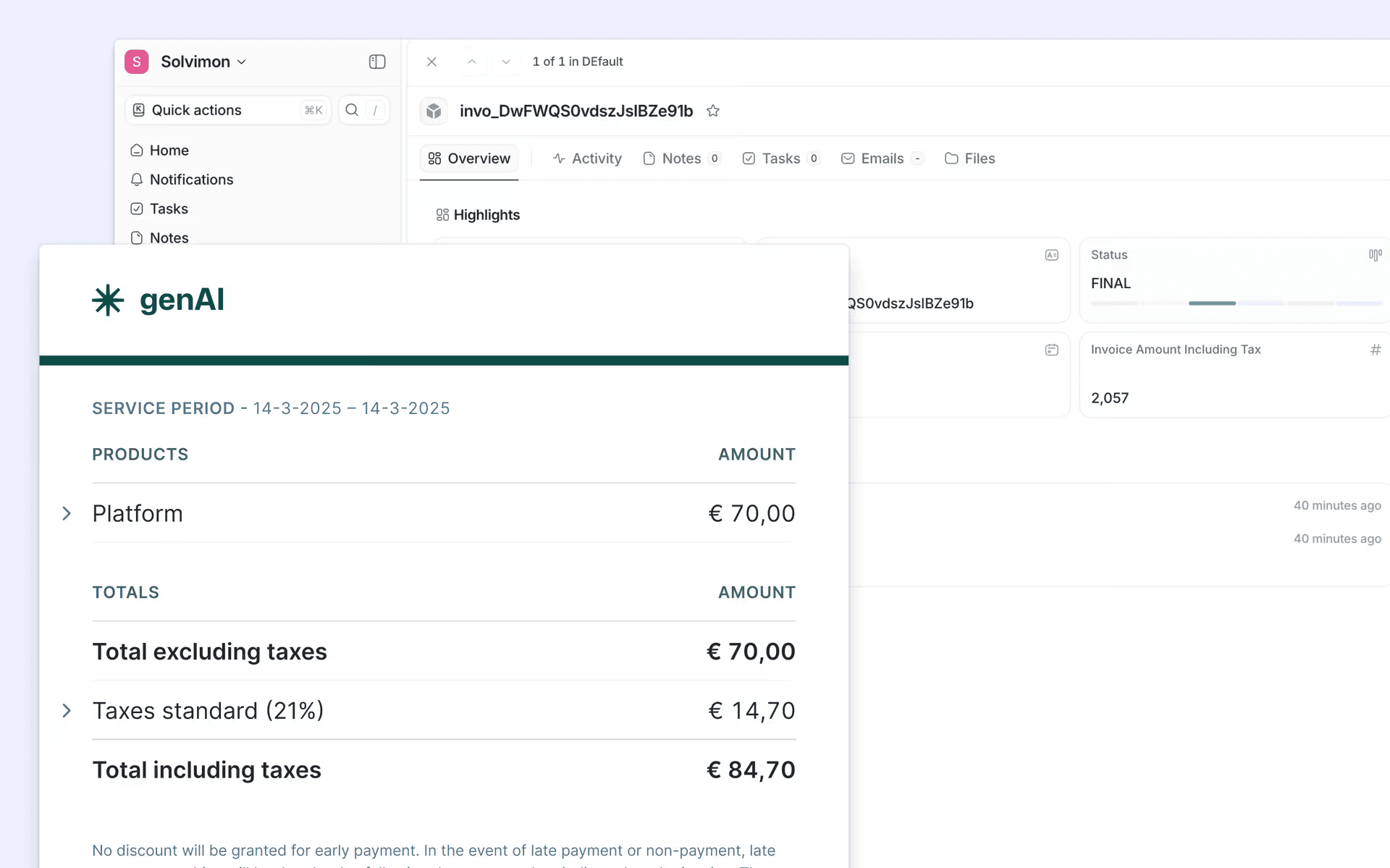
Task: Click the invoice cube object icon
Action: pos(434,111)
